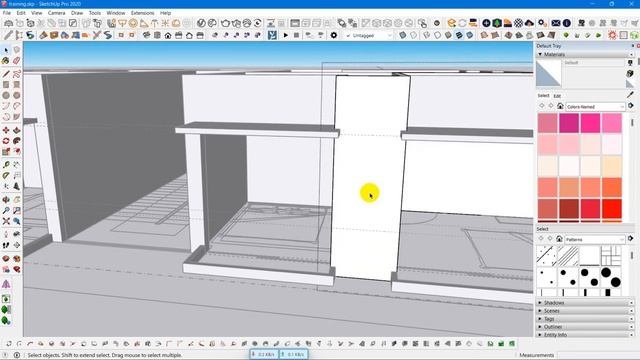Viewport: 640px width, 360px height.
Task: Click the Play animation button
Action: tap(286, 36)
